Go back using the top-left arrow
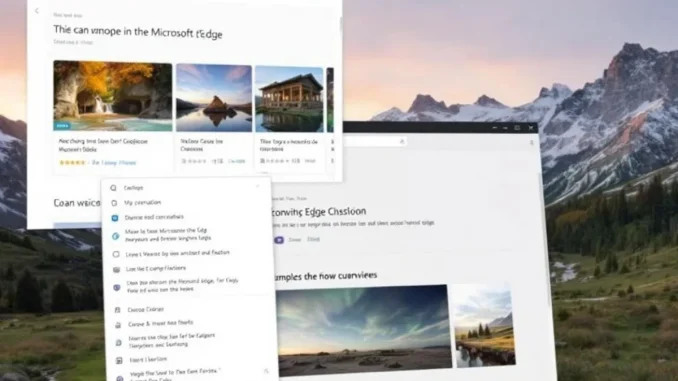The width and height of the screenshot is (678, 381). click(x=37, y=10)
